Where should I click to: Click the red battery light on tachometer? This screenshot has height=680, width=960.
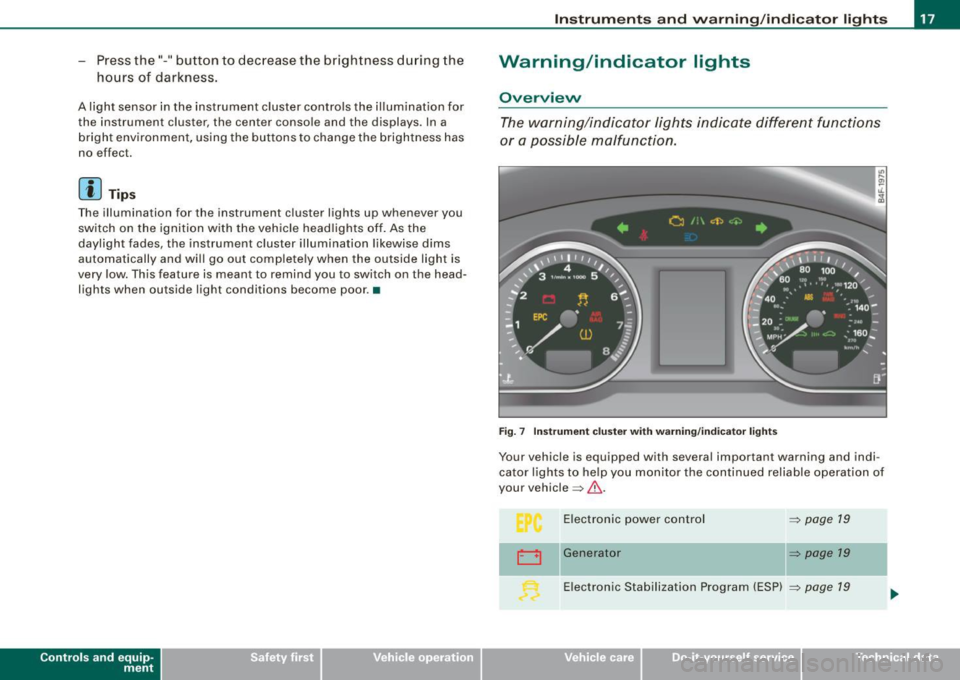(549, 299)
